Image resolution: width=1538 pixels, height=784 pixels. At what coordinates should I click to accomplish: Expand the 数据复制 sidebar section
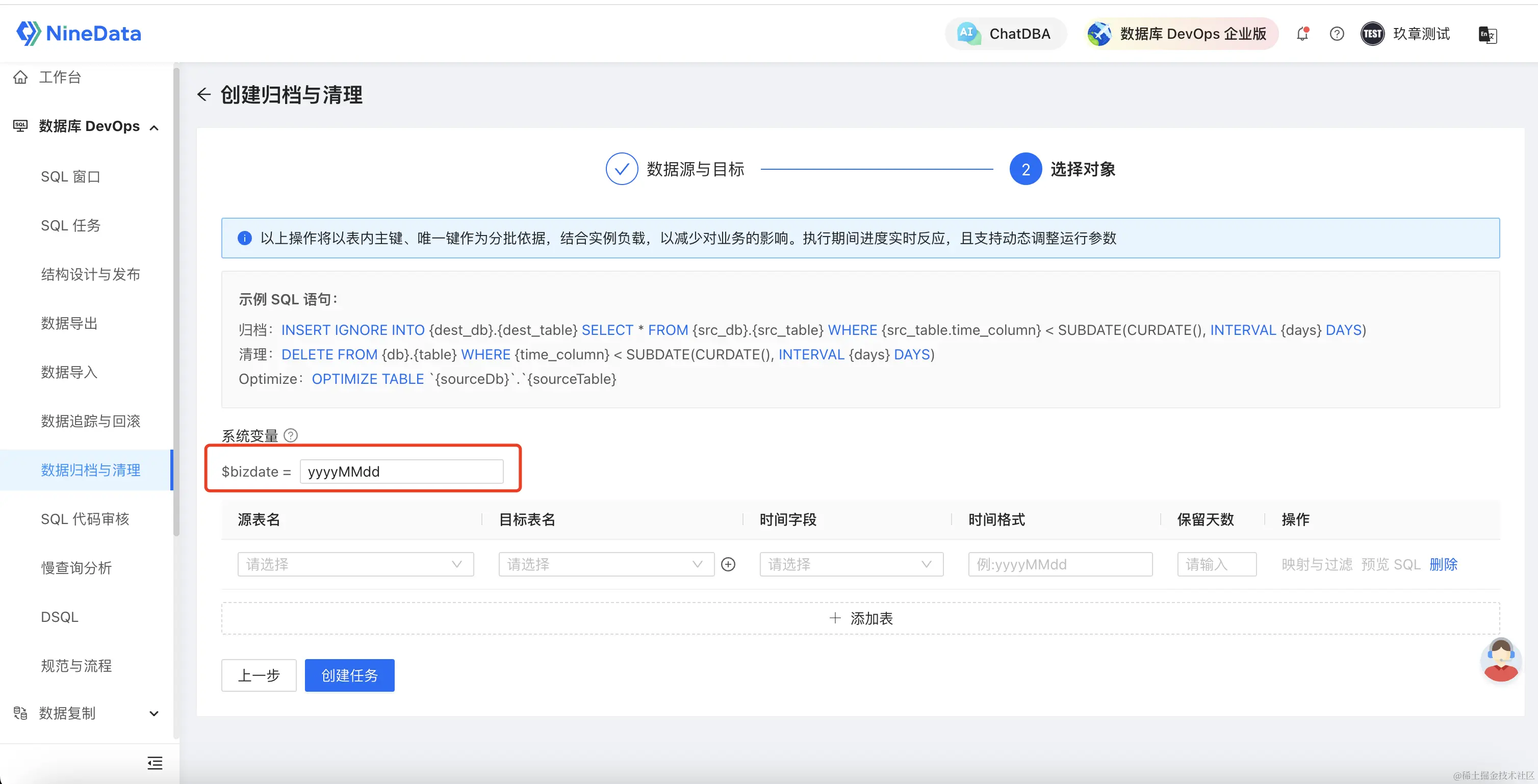pos(154,714)
